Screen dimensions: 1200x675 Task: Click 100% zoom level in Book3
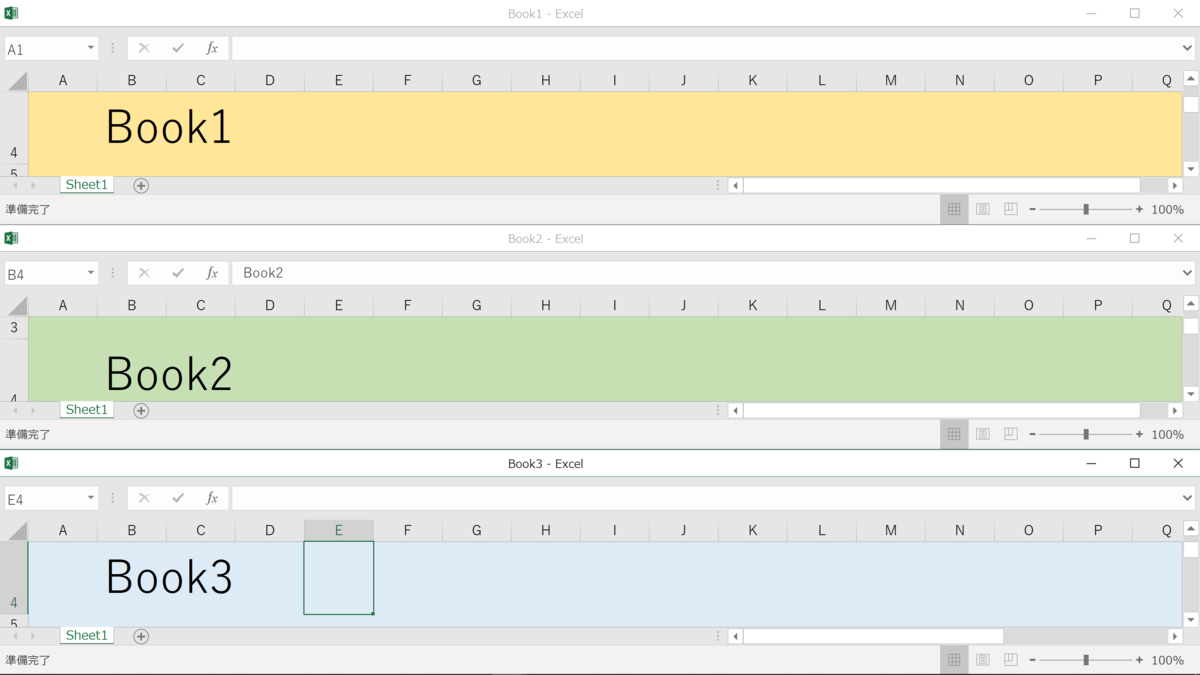coord(1167,660)
